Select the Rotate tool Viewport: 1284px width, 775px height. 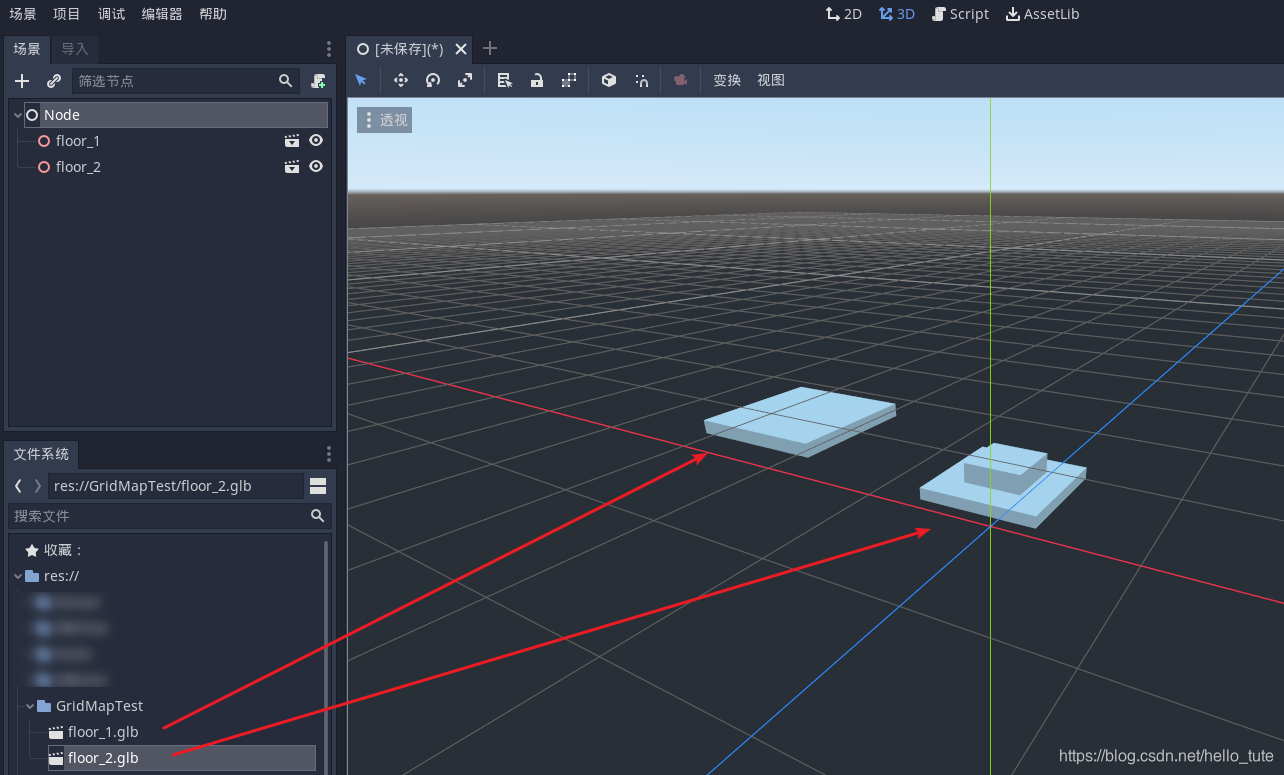[x=432, y=80]
